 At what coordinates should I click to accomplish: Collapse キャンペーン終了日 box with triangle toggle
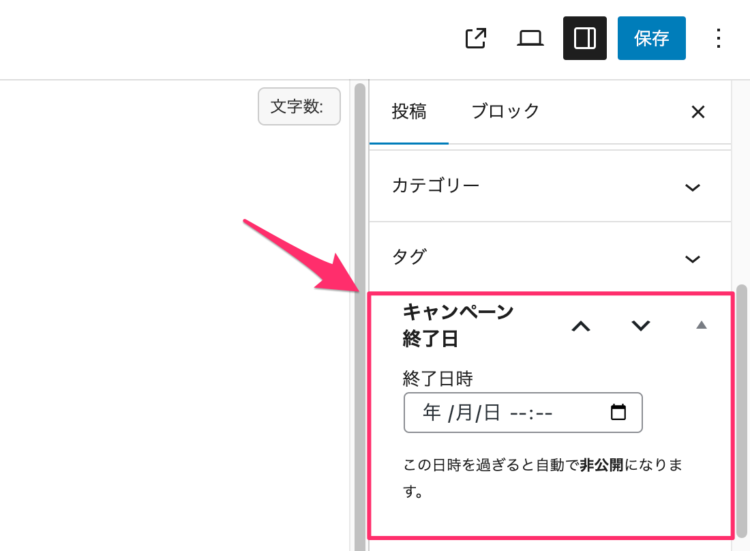click(701, 325)
